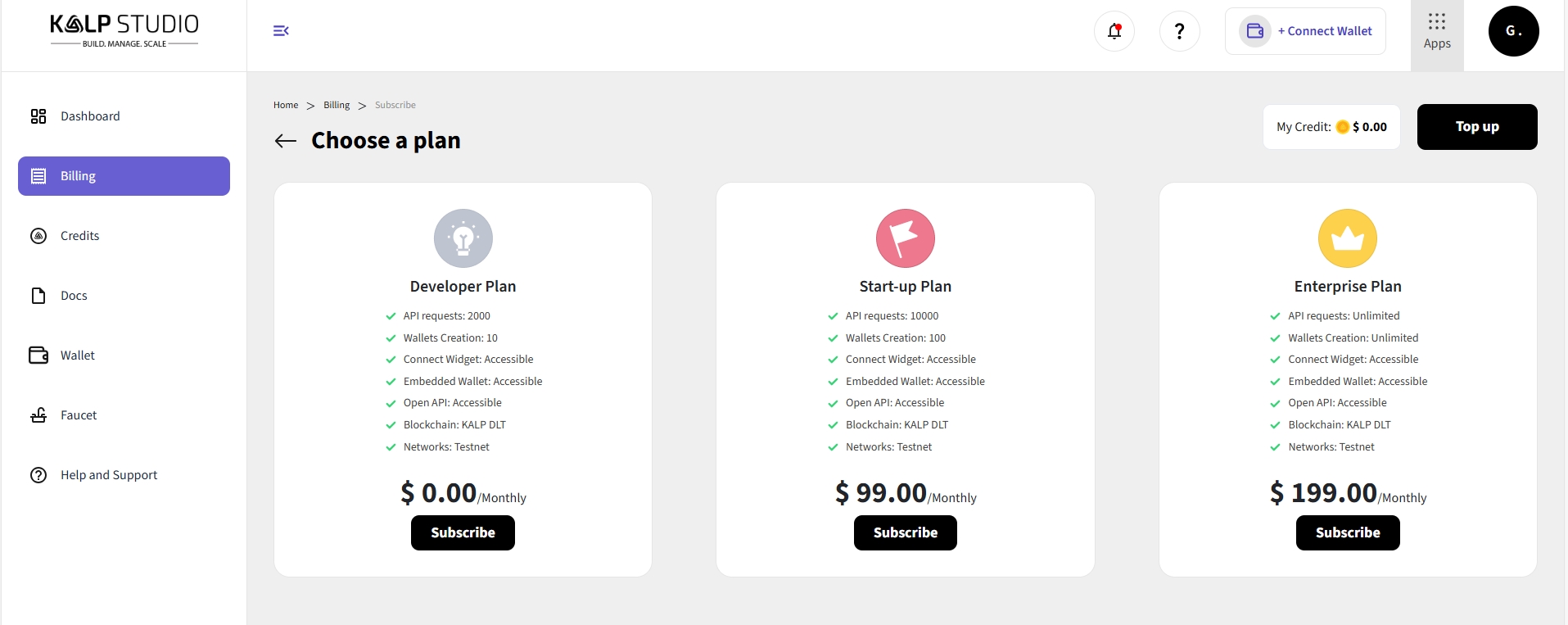
Task: Subscribe to the Developer Plan
Action: [x=463, y=532]
